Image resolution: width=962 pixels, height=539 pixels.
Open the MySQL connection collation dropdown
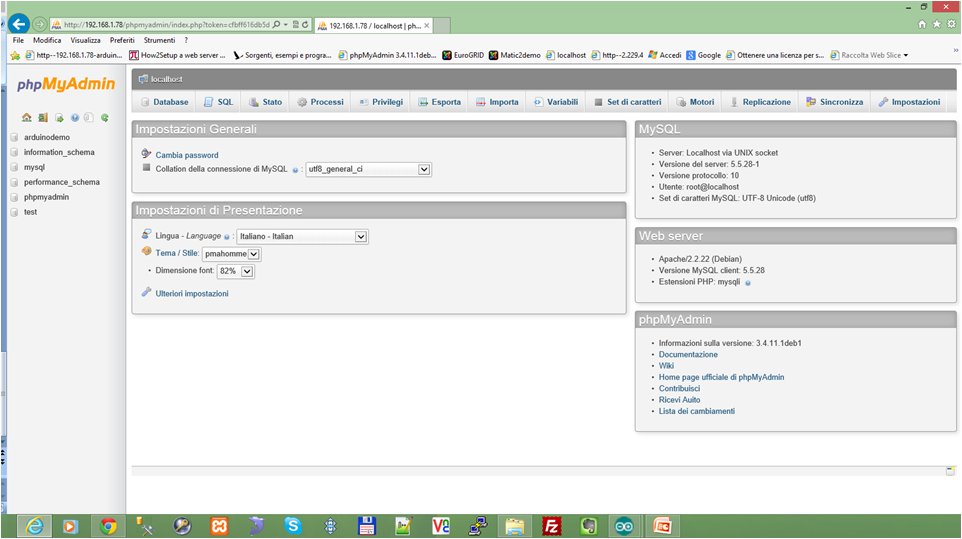(368, 169)
